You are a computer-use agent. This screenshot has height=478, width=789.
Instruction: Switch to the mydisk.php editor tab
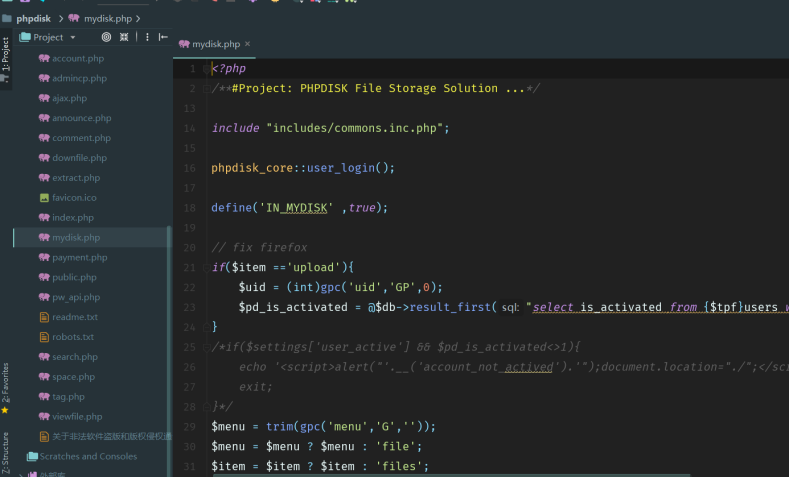214,44
